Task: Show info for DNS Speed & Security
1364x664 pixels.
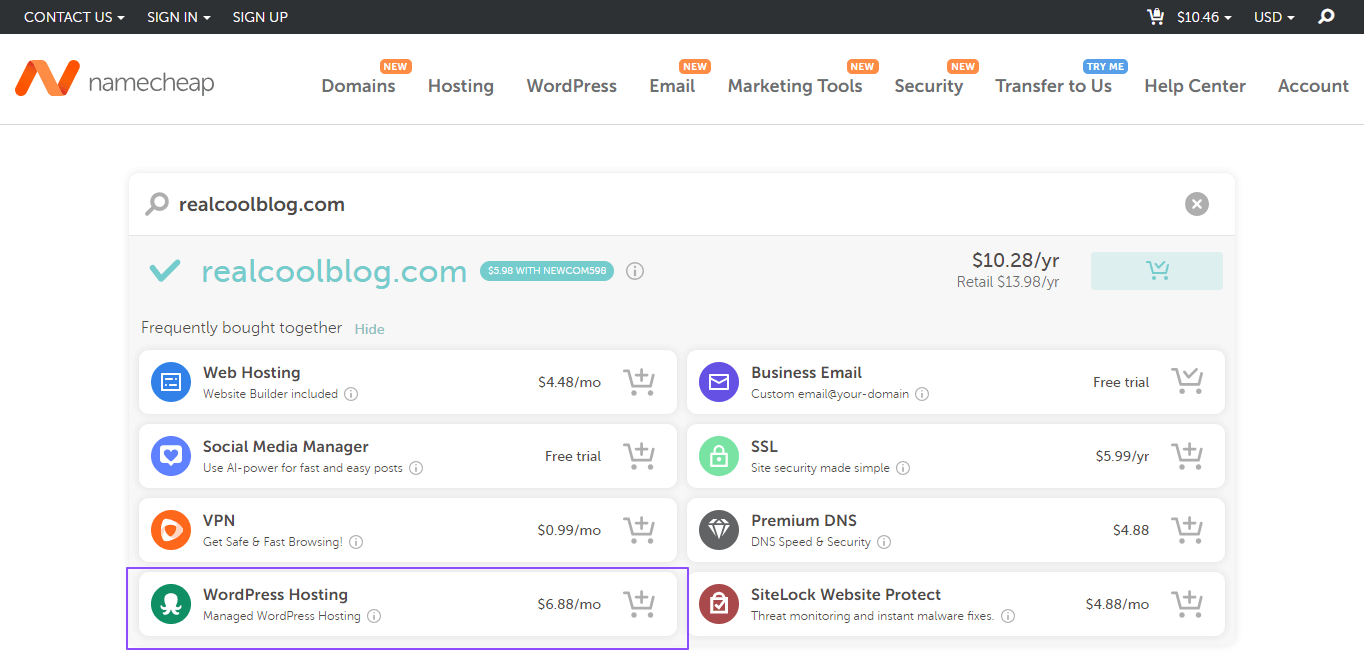Action: pos(884,542)
